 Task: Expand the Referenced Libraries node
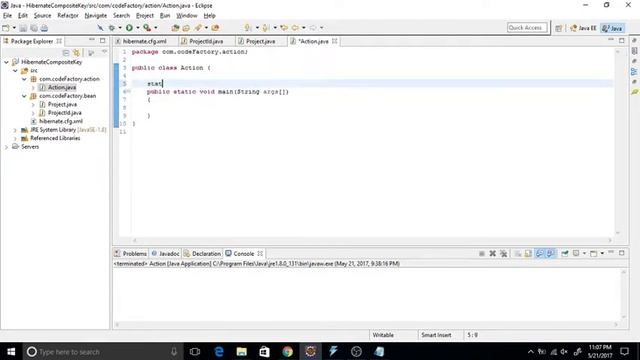[15, 138]
